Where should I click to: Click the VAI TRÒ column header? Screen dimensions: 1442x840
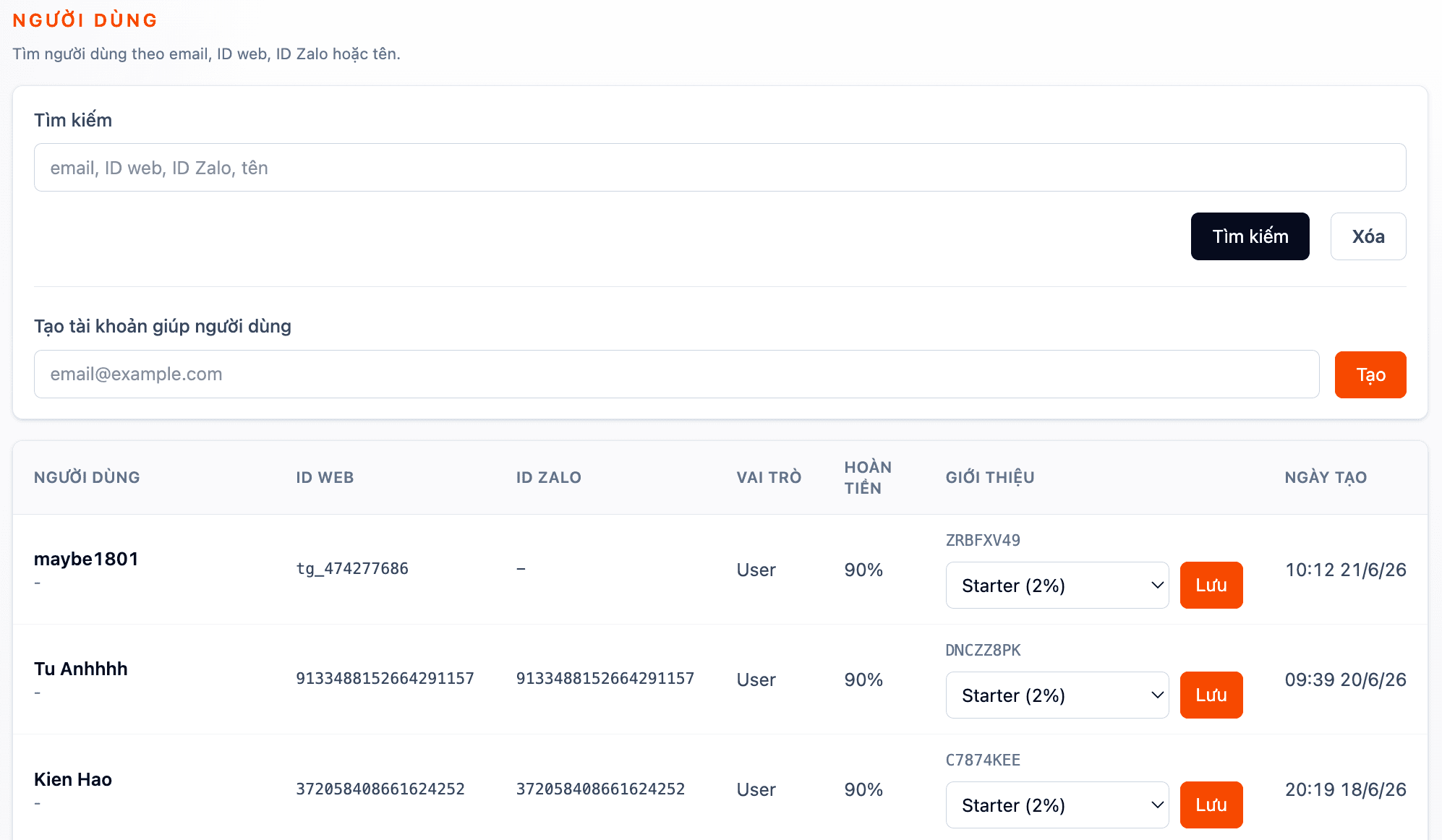(769, 477)
